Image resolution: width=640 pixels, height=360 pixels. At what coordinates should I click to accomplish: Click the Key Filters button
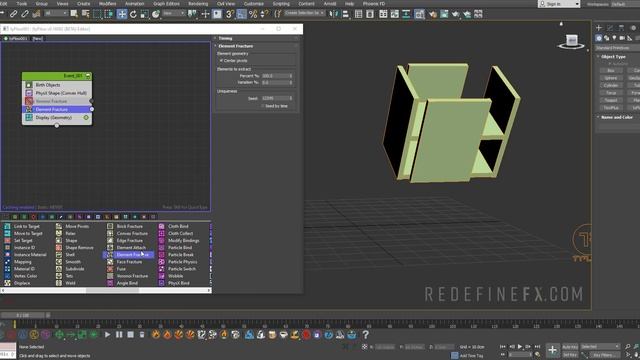(x=604, y=355)
